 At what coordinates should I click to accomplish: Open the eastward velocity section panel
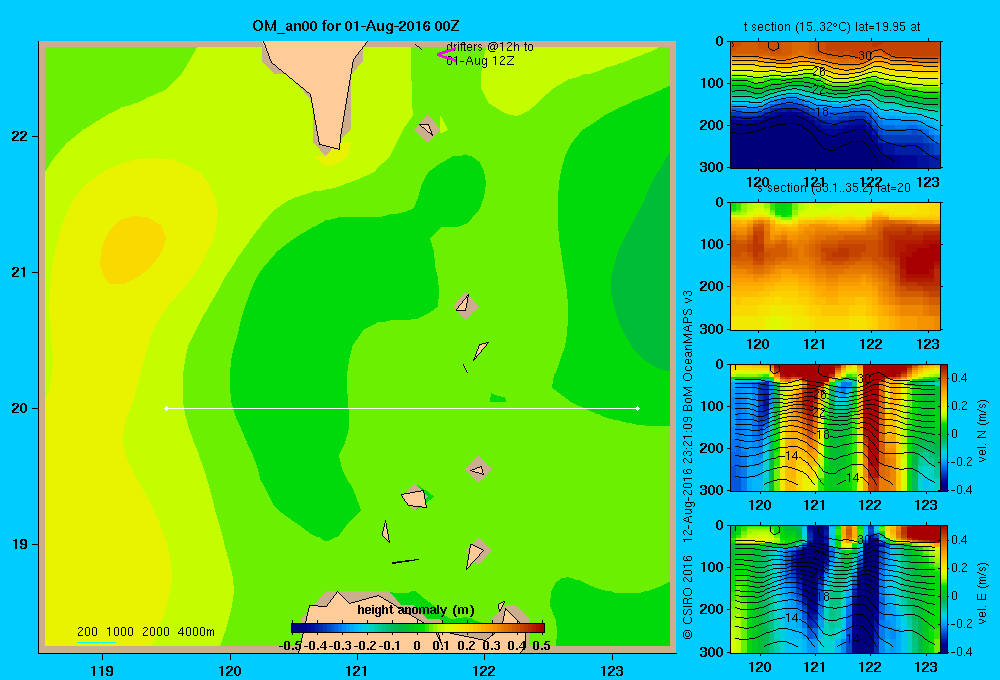click(835, 589)
